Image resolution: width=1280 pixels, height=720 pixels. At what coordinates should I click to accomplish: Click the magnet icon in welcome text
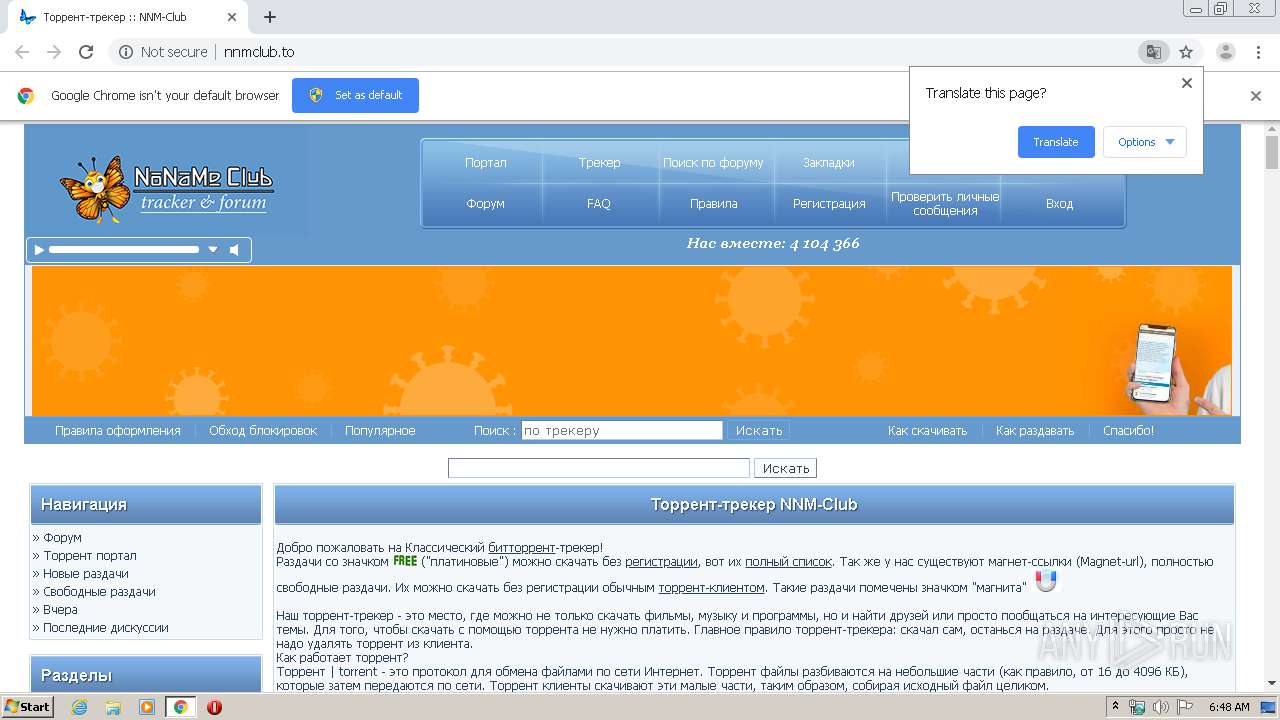pos(1046,581)
